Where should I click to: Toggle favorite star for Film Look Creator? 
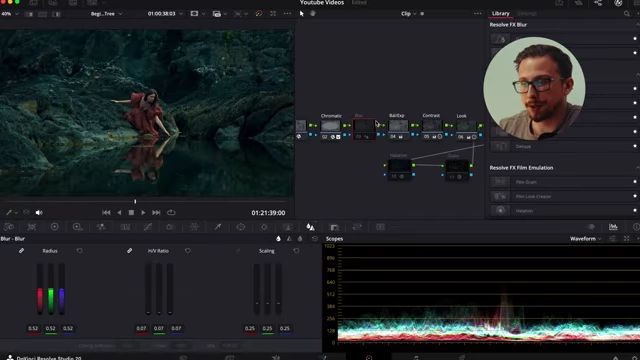point(635,196)
